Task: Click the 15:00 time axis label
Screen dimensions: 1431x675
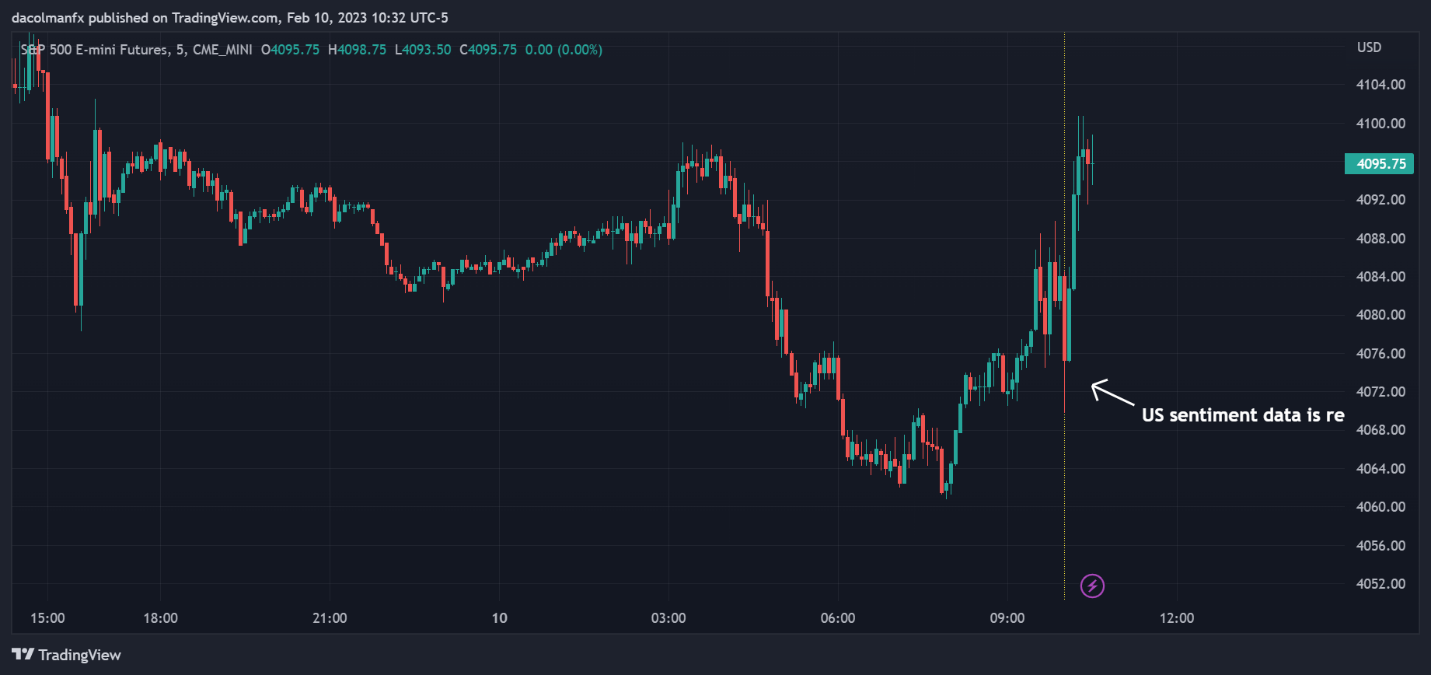Action: (48, 618)
